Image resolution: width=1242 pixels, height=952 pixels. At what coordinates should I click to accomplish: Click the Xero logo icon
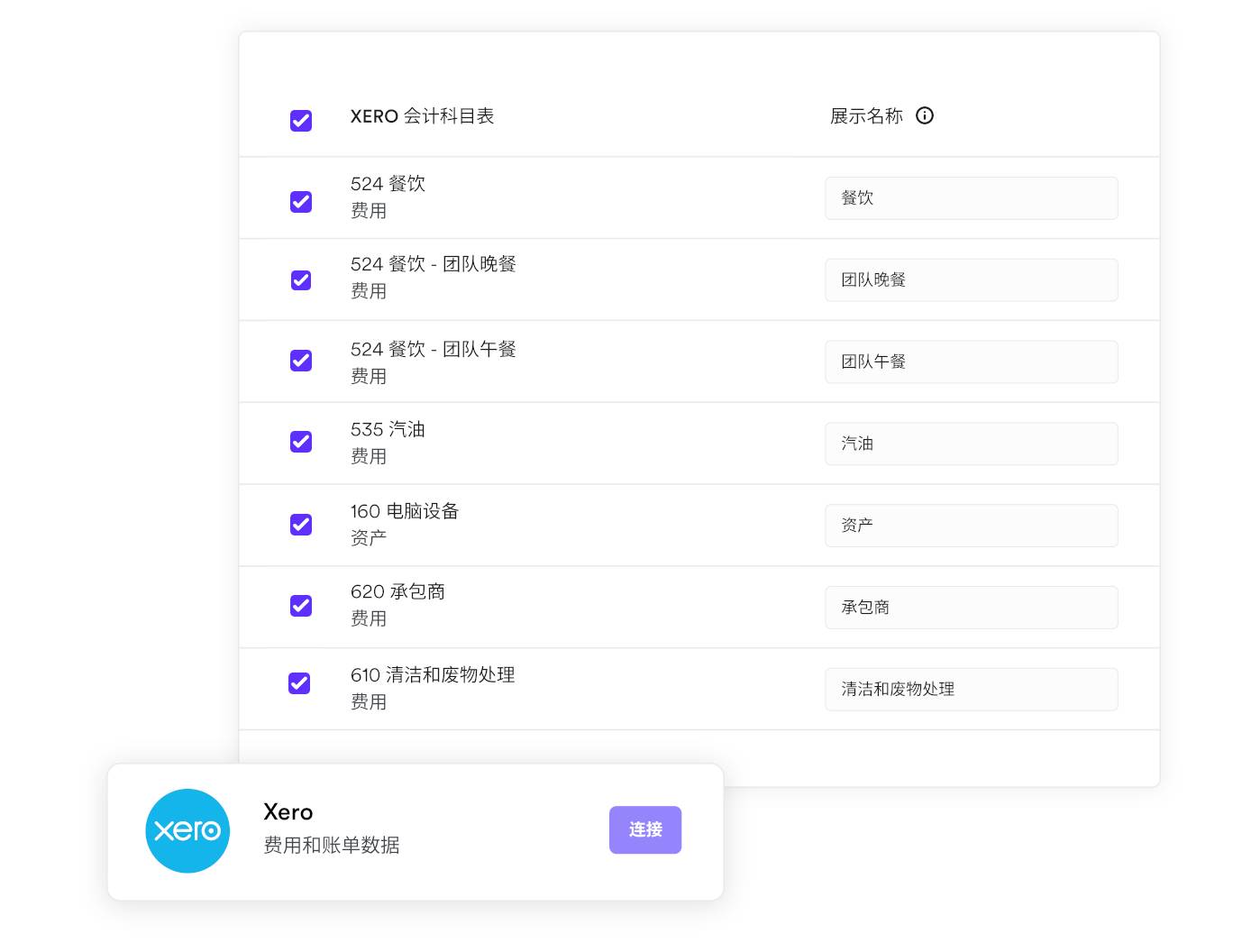tap(187, 831)
